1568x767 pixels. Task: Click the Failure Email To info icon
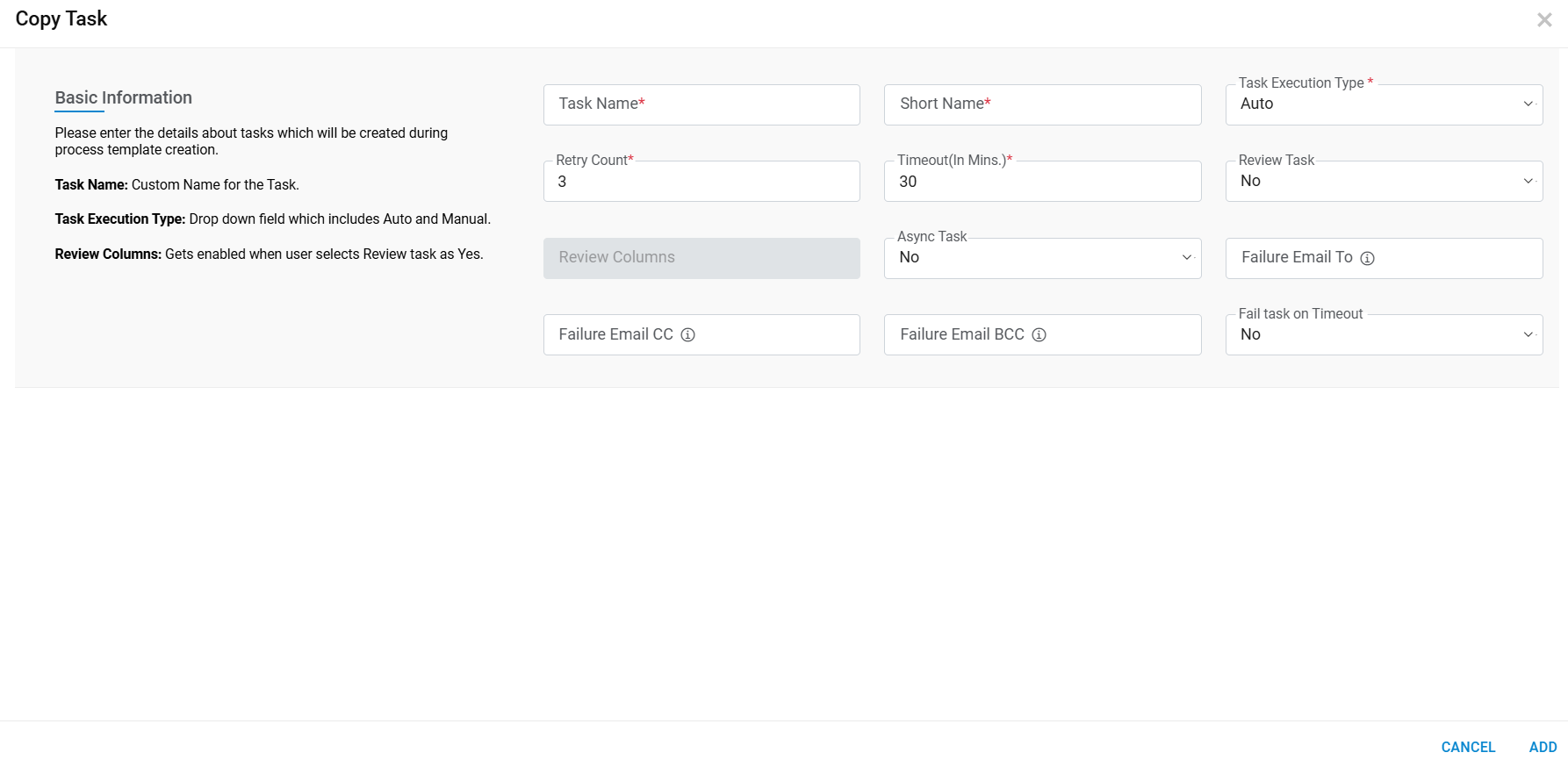coord(1367,258)
